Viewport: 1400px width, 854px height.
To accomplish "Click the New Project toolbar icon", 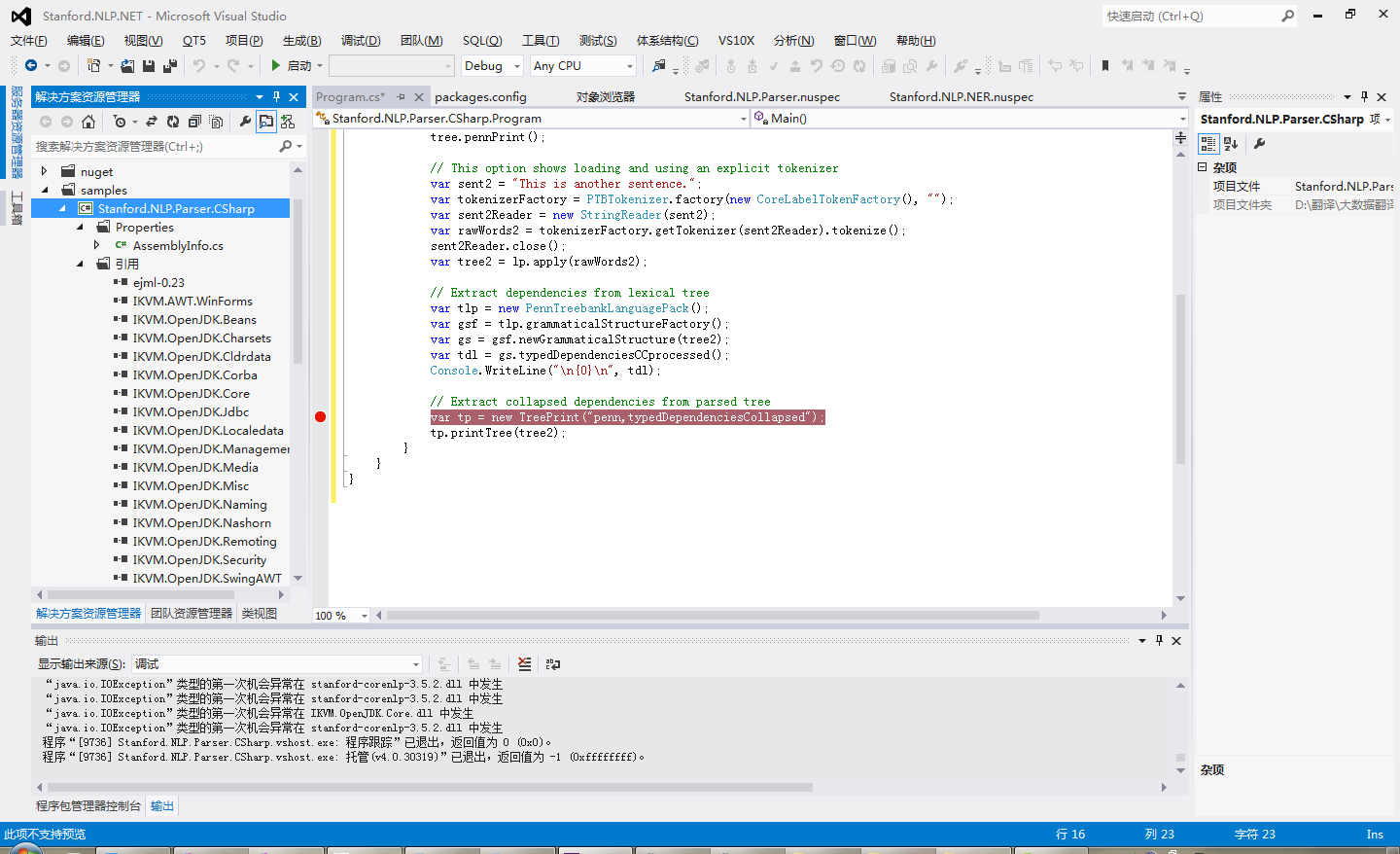I will pos(93,65).
